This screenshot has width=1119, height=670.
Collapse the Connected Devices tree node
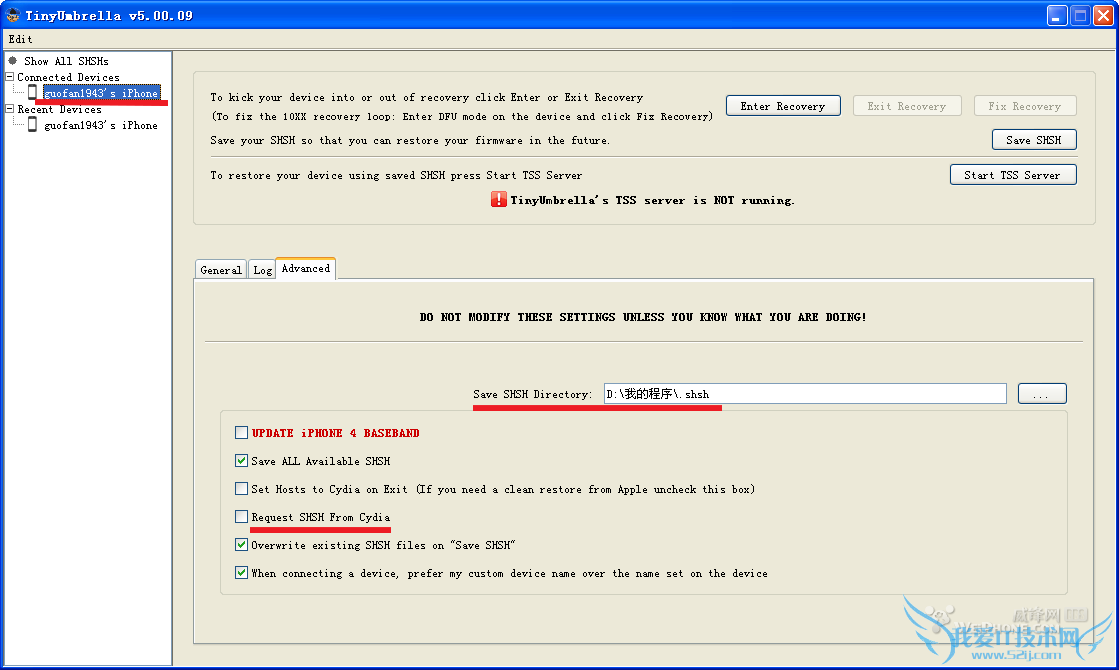click(9, 76)
